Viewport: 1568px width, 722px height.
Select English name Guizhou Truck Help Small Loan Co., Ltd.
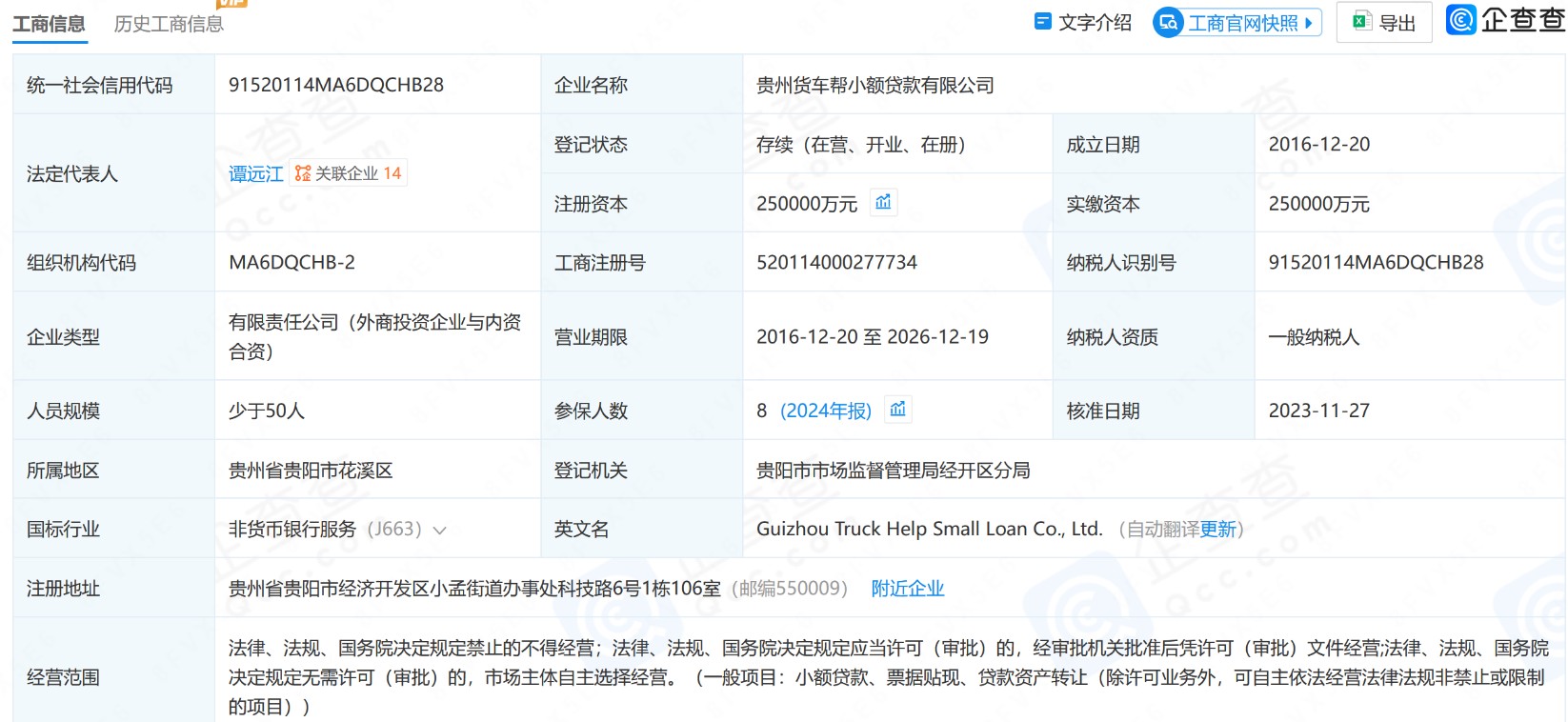point(929,529)
